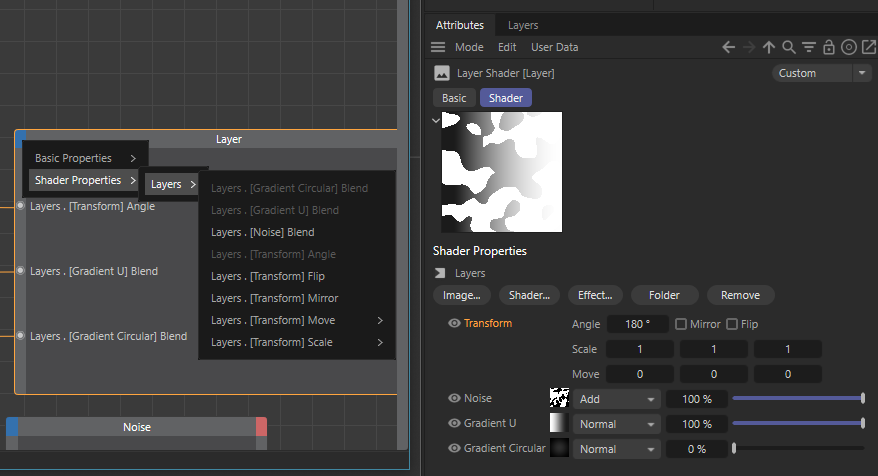Toggle visibility of Gradient Circular layer
Viewport: 878px width, 476px height.
click(454, 448)
